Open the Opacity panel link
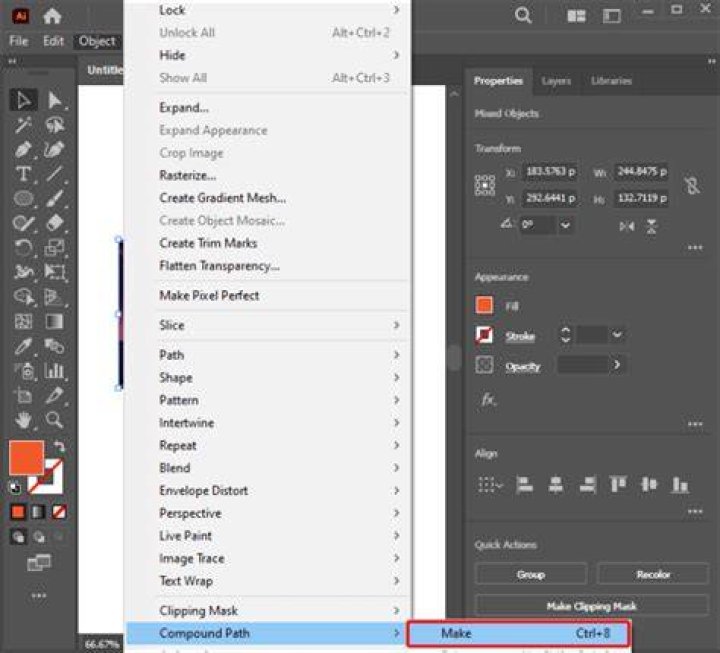Viewport: 720px width, 653px height. pyautogui.click(x=523, y=366)
